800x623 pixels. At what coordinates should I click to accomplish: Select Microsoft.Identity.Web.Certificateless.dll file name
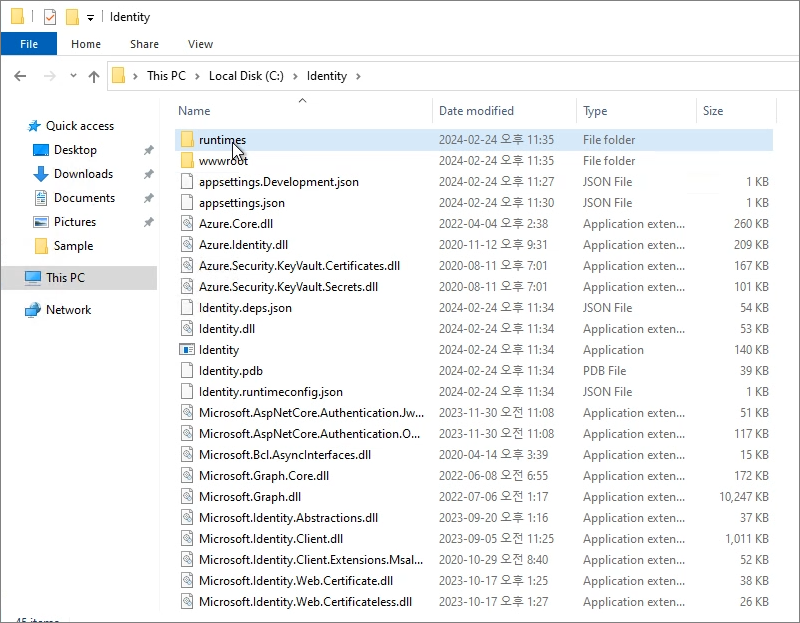(x=306, y=601)
